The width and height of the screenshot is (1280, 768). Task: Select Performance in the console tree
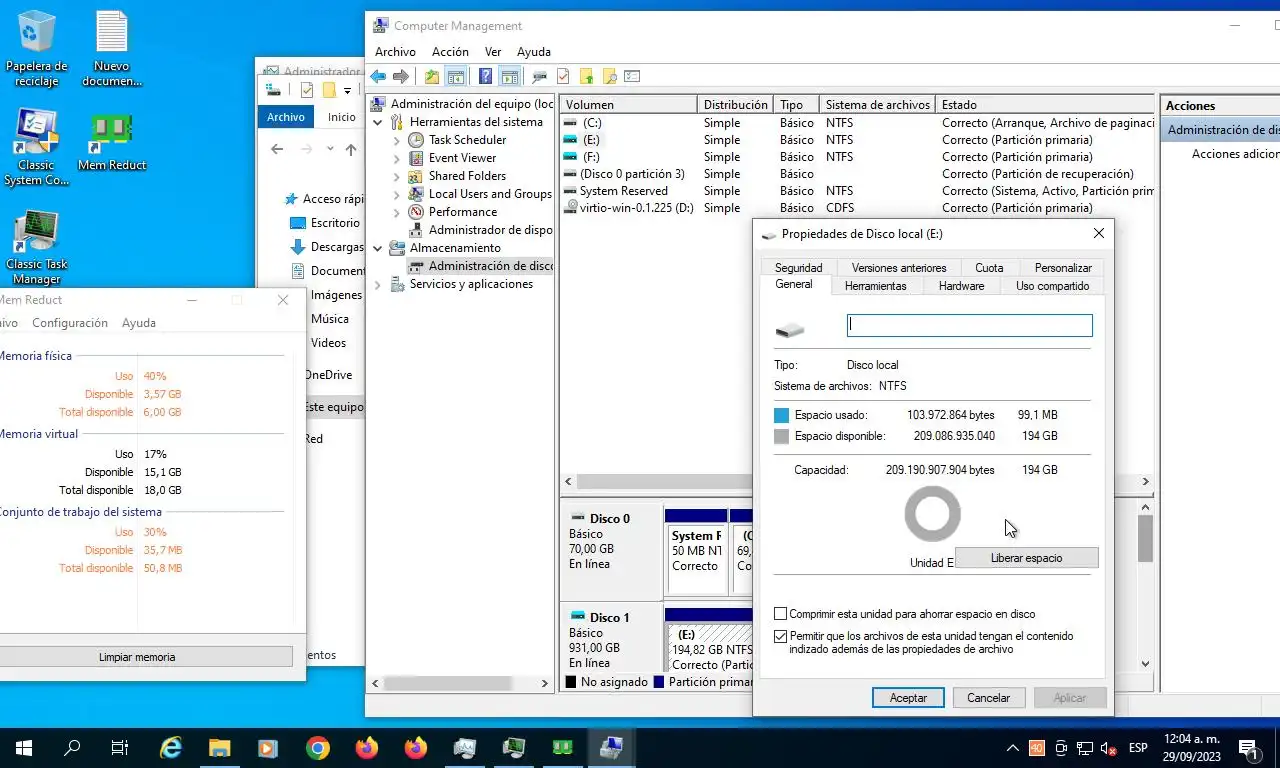point(463,212)
